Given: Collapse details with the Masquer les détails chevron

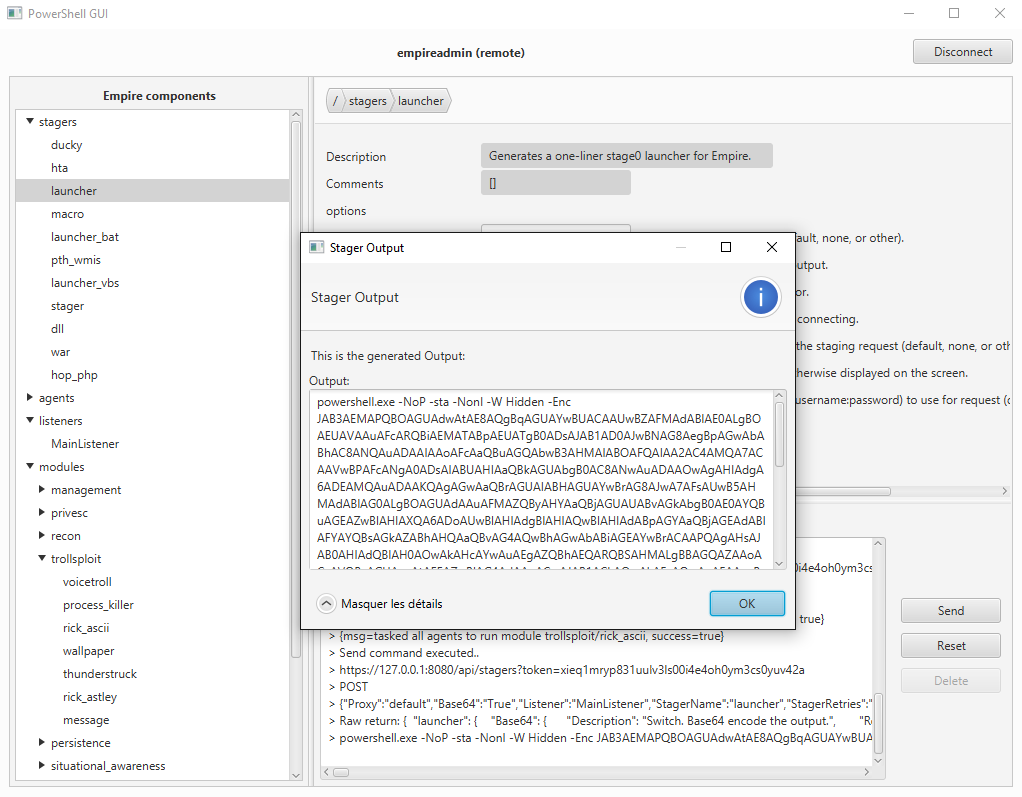Looking at the screenshot, I should click(x=326, y=604).
